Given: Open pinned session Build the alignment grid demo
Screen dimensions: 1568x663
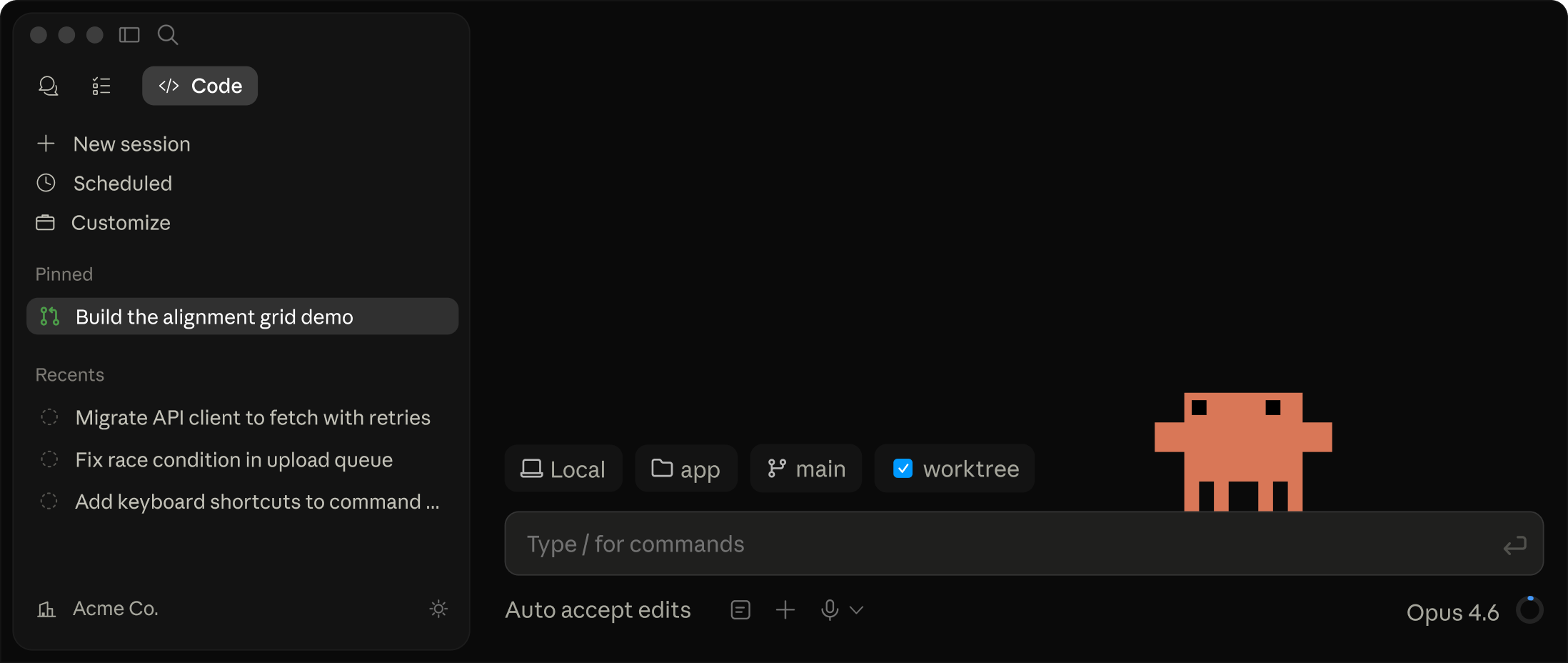Looking at the screenshot, I should coord(213,316).
